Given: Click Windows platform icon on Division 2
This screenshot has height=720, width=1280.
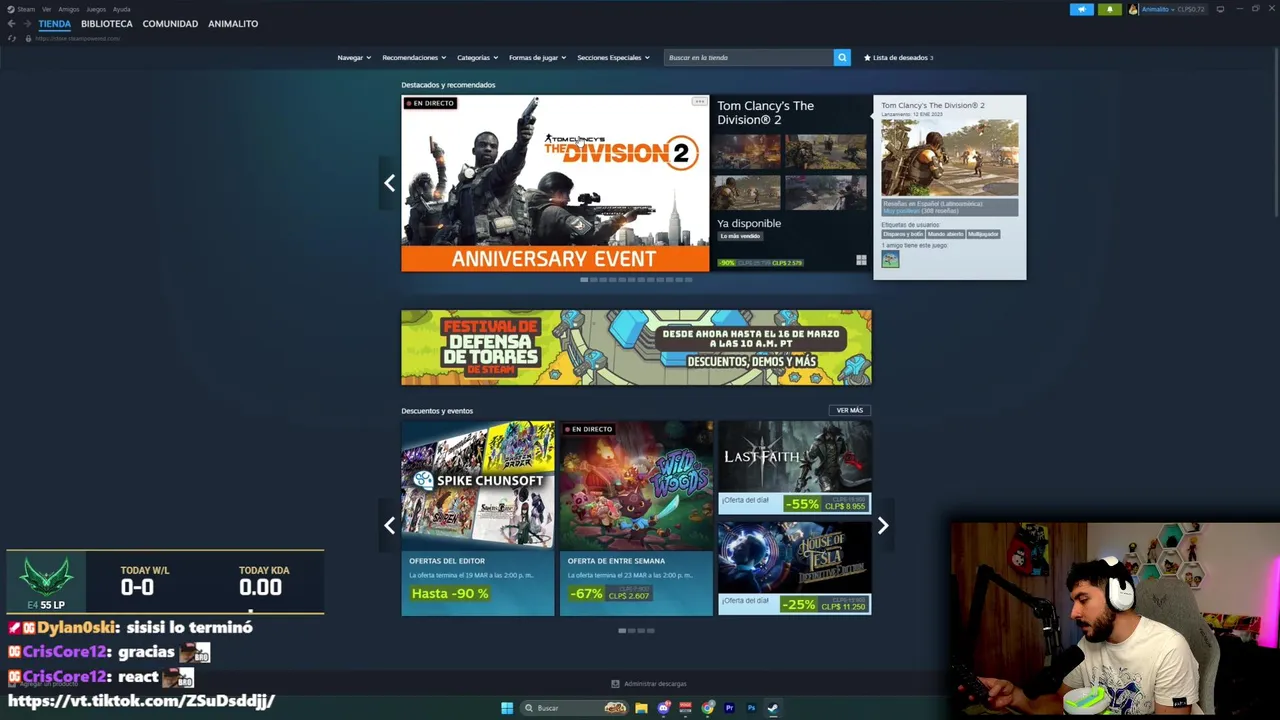Looking at the screenshot, I should tap(861, 260).
